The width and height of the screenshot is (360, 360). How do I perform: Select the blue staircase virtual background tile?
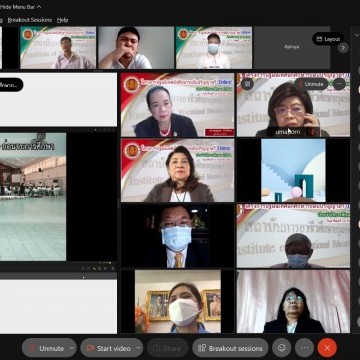[x=293, y=170]
